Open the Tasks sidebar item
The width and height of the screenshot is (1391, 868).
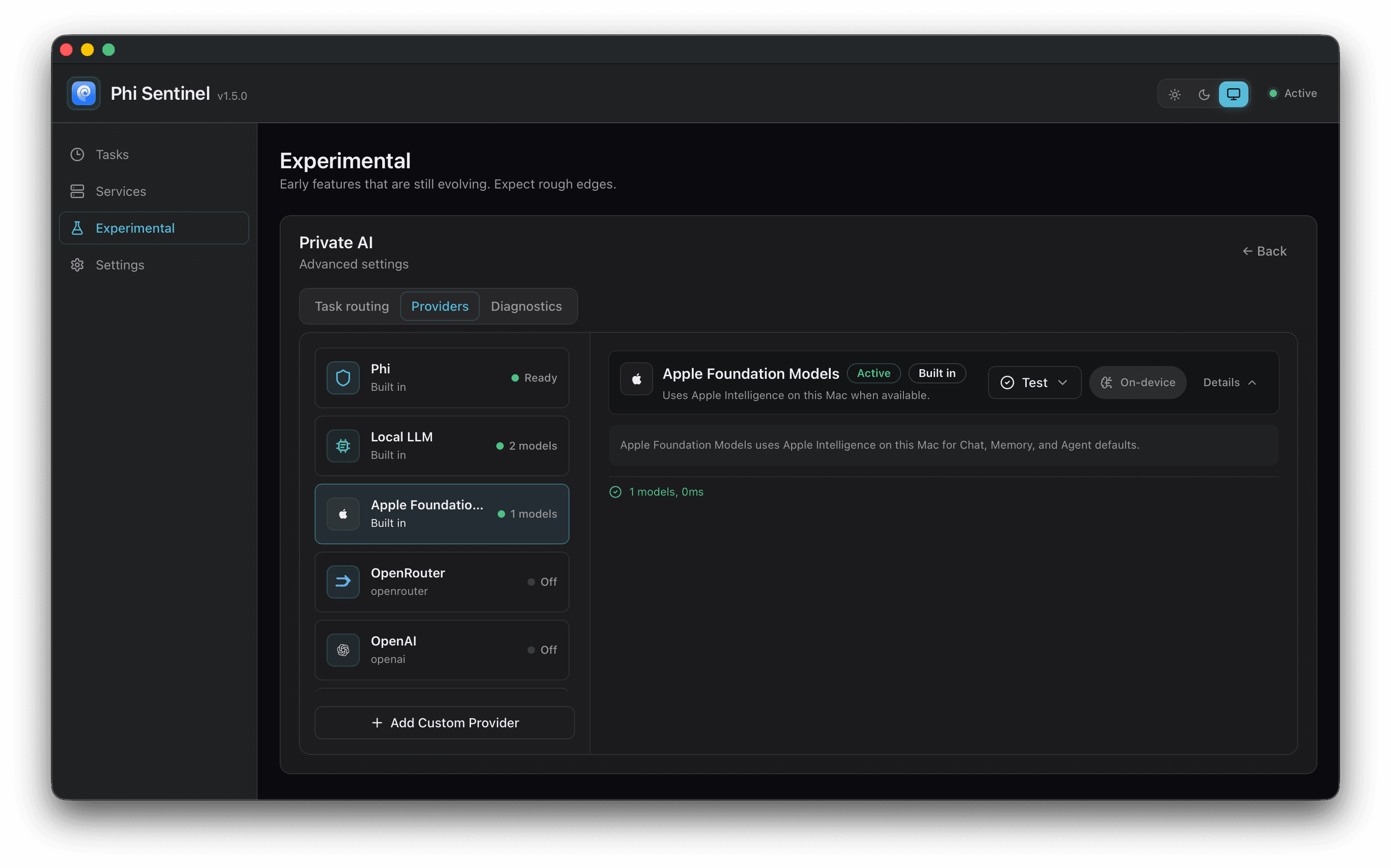tap(154, 154)
